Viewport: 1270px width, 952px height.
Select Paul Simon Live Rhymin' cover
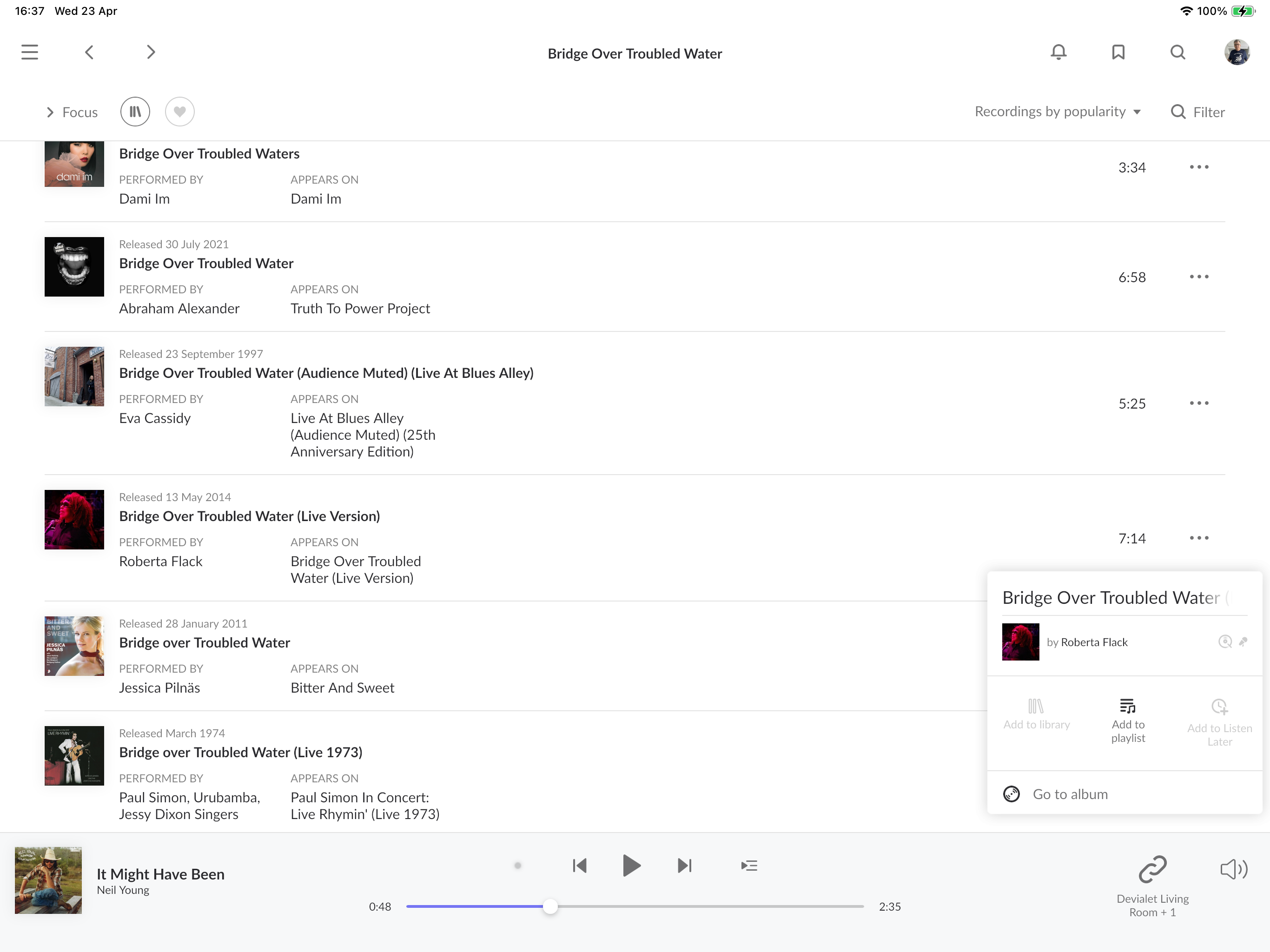coord(74,755)
